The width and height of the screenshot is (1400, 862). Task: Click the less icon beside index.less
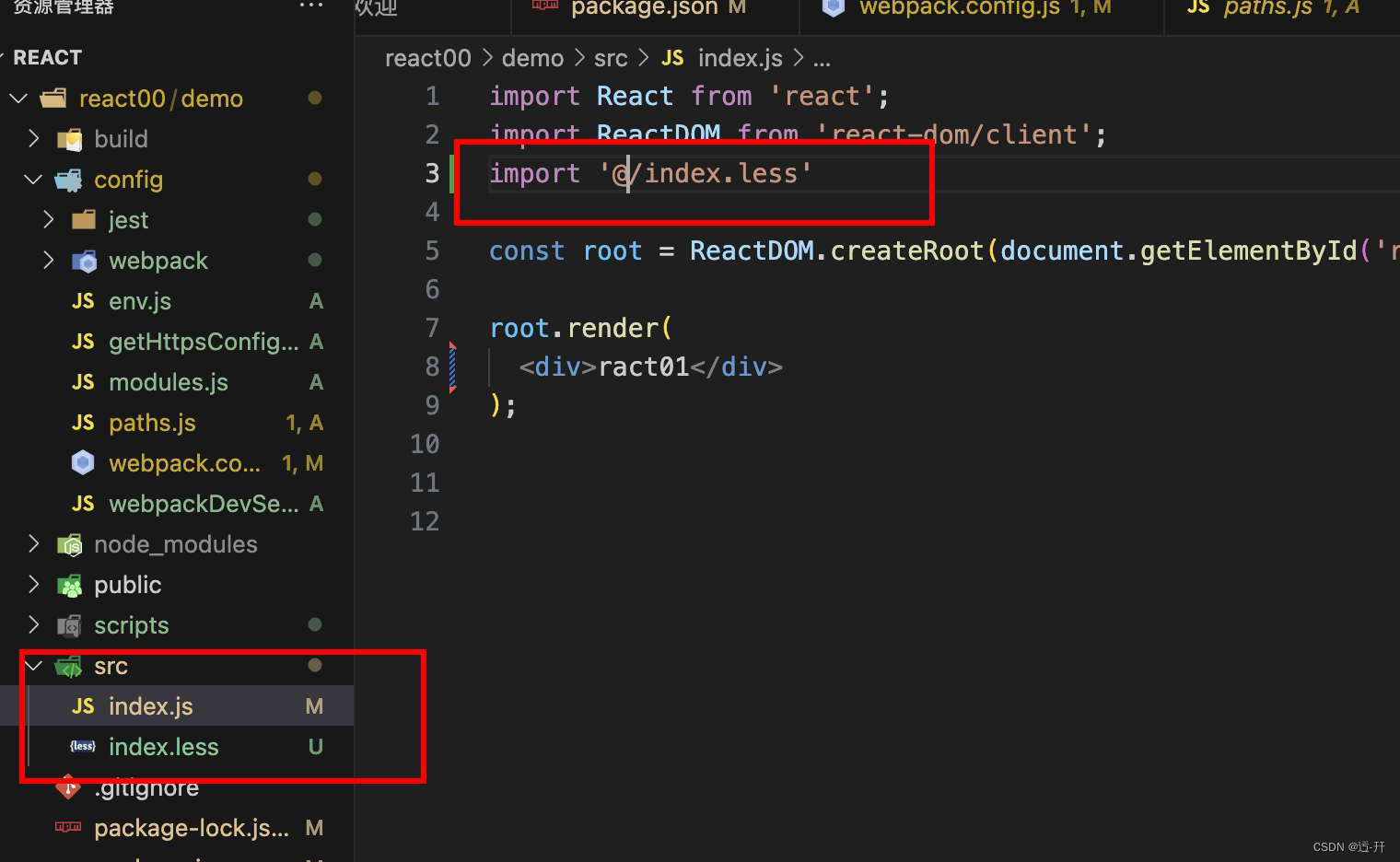pos(83,747)
